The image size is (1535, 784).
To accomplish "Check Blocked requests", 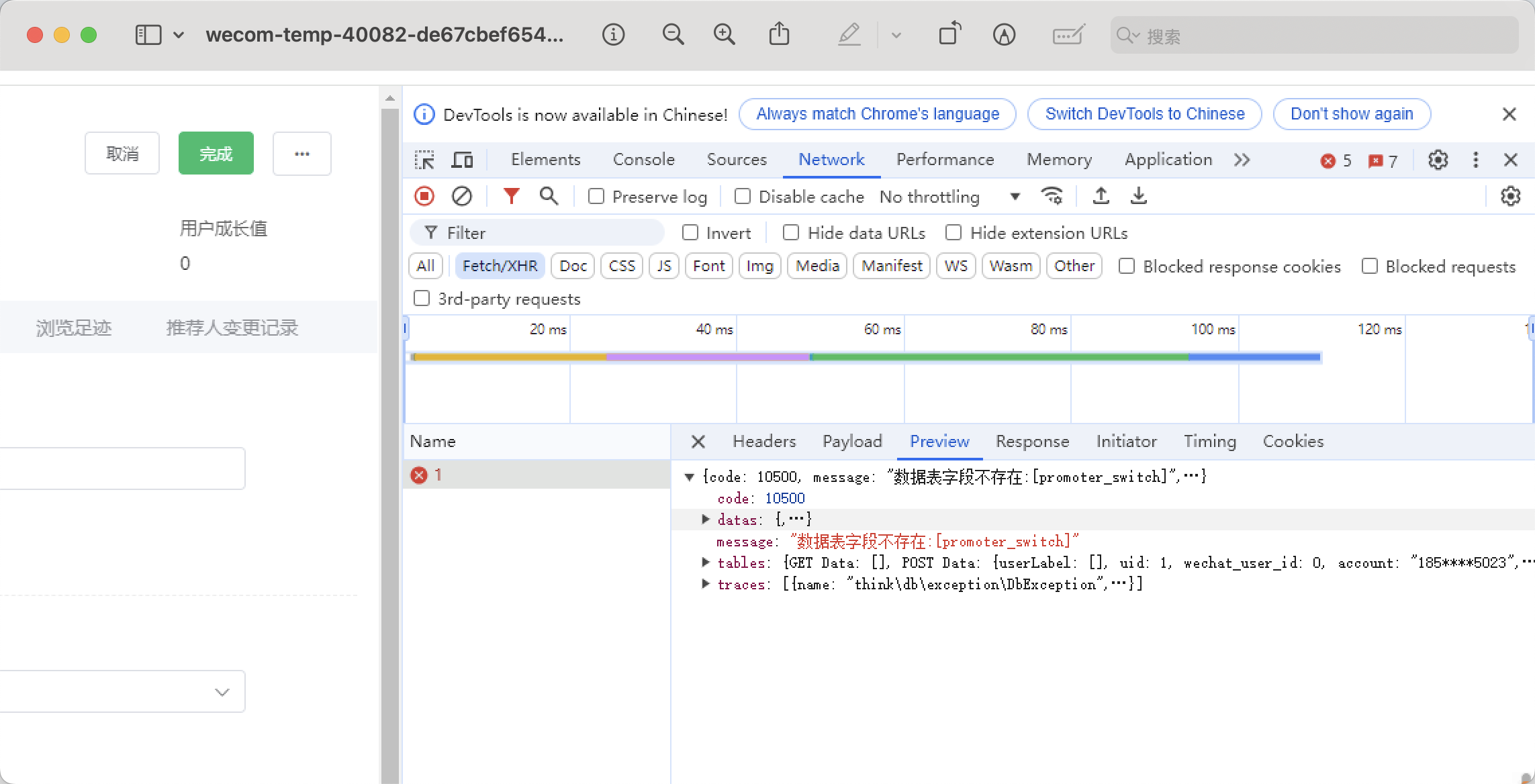I will (x=1369, y=266).
